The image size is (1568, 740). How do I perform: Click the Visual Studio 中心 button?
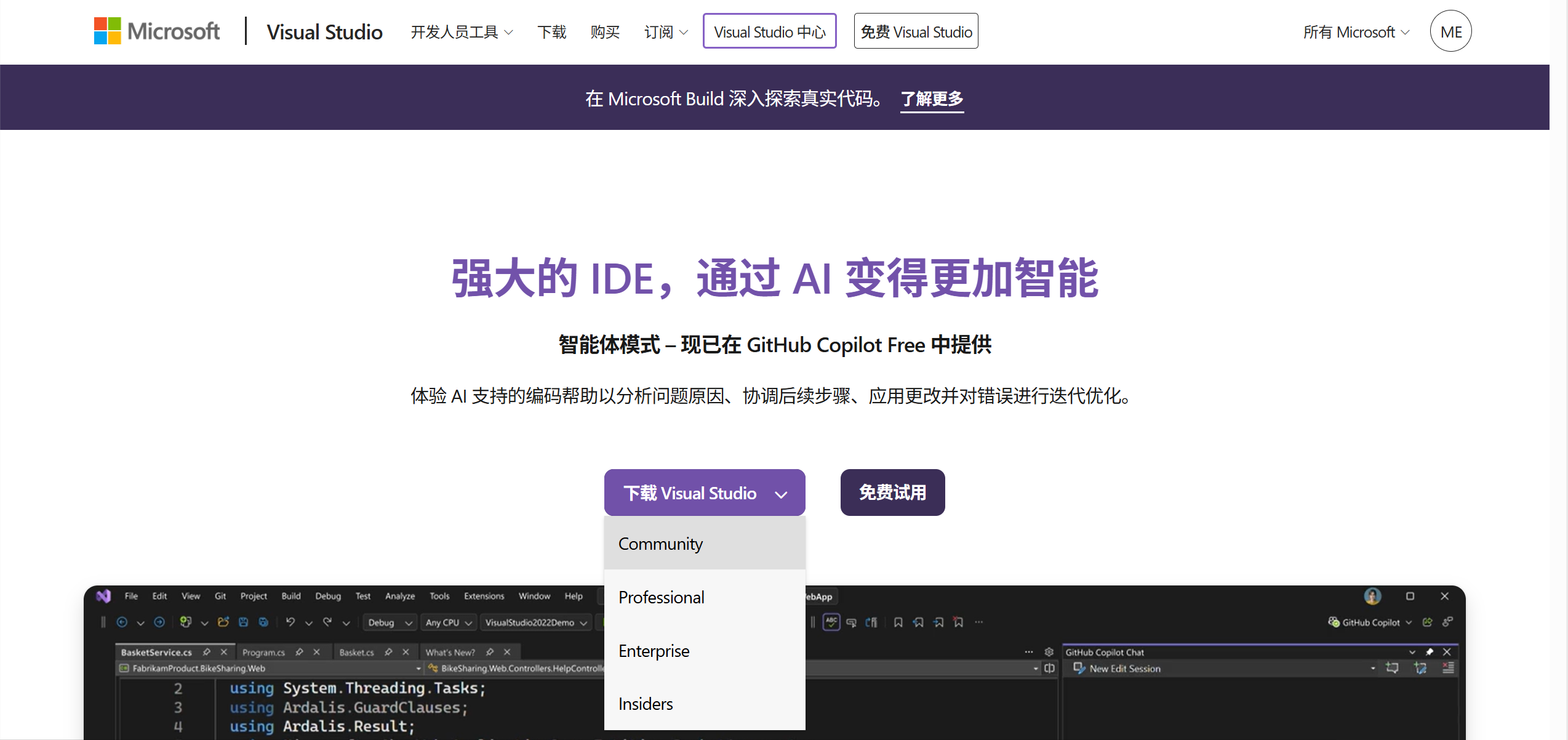point(770,31)
